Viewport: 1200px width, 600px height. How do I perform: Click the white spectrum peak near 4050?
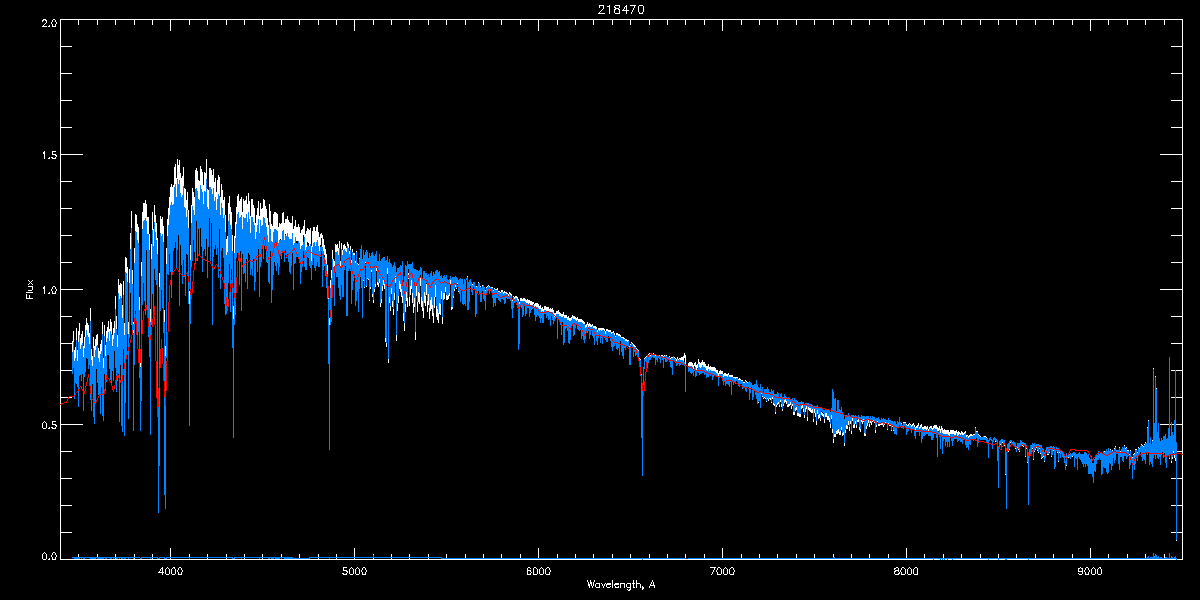point(178,175)
